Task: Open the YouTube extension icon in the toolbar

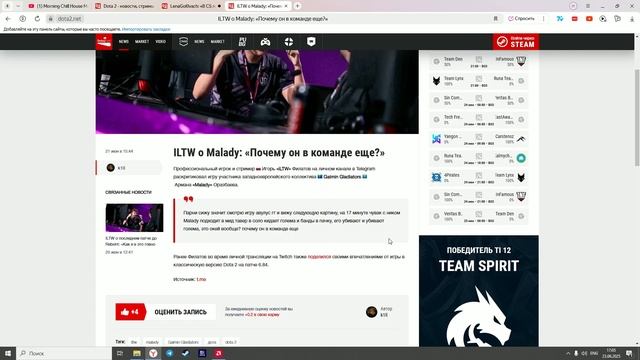Action: (x=589, y=19)
